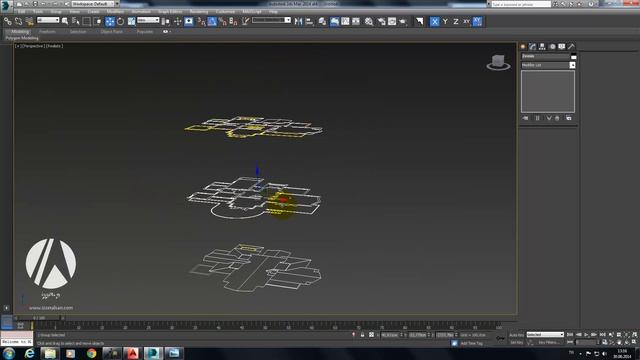The width and height of the screenshot is (640, 360).
Task: Open the Graph Editors menu
Action: [170, 11]
